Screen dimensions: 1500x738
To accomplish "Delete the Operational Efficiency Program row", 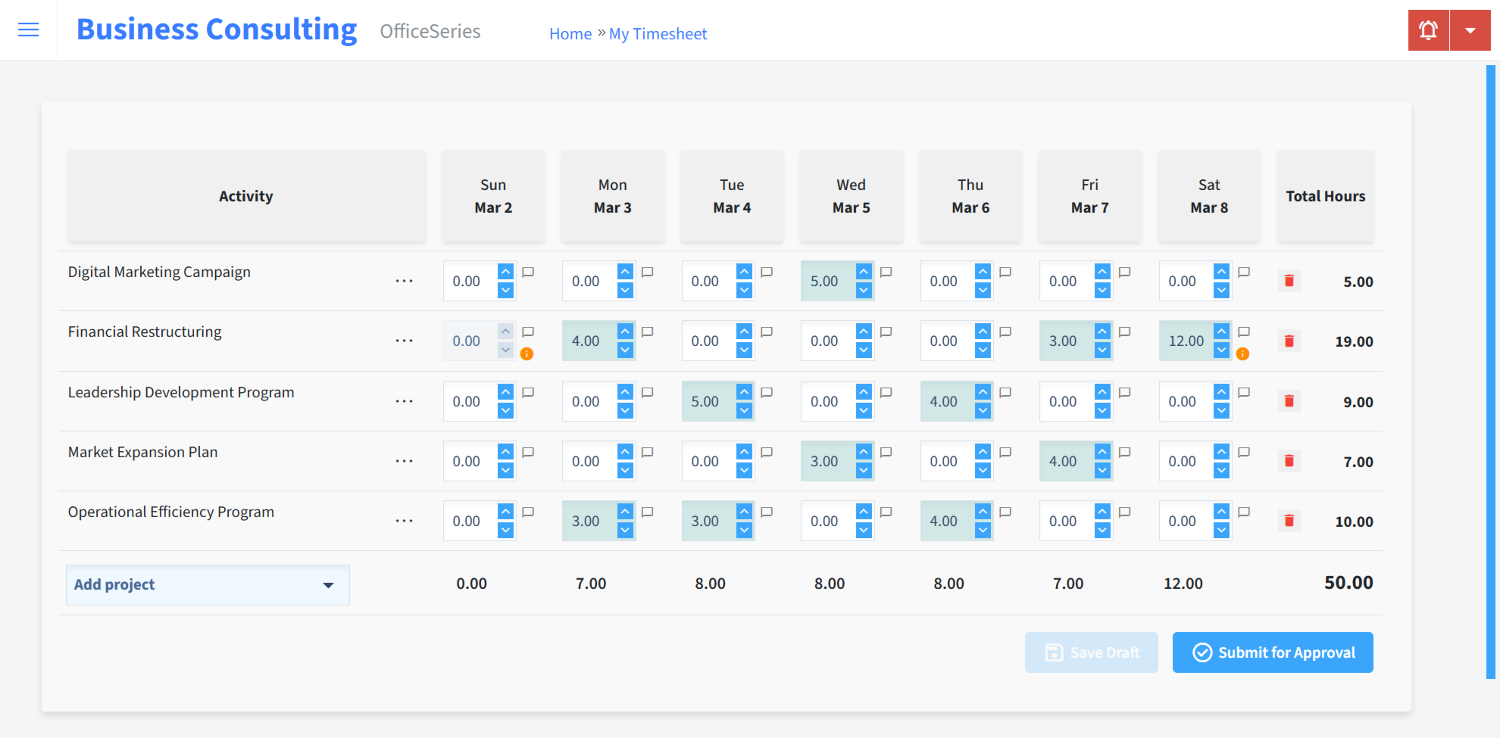I will (1288, 520).
